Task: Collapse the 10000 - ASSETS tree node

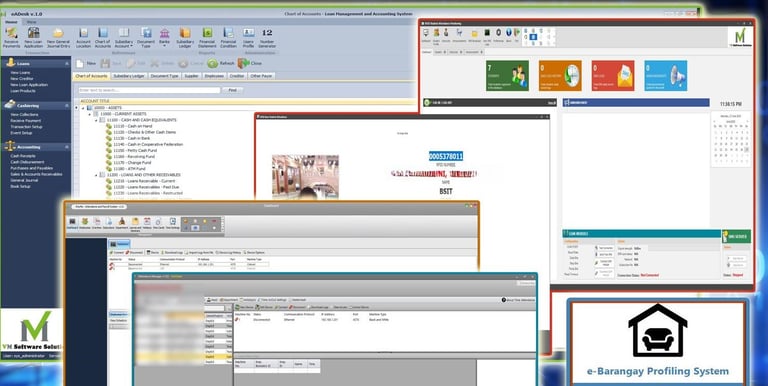Action: click(x=83, y=108)
